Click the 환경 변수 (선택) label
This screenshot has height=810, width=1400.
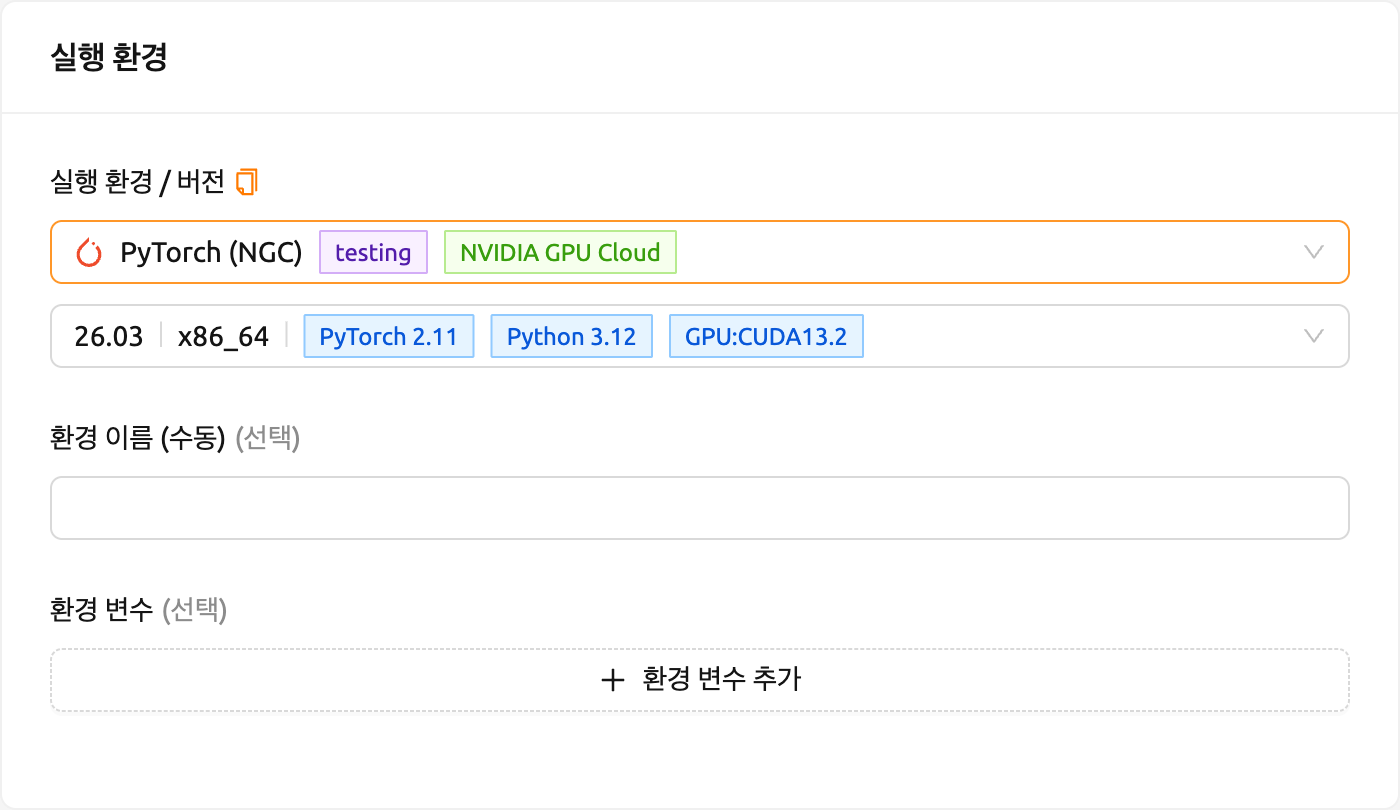click(x=139, y=609)
